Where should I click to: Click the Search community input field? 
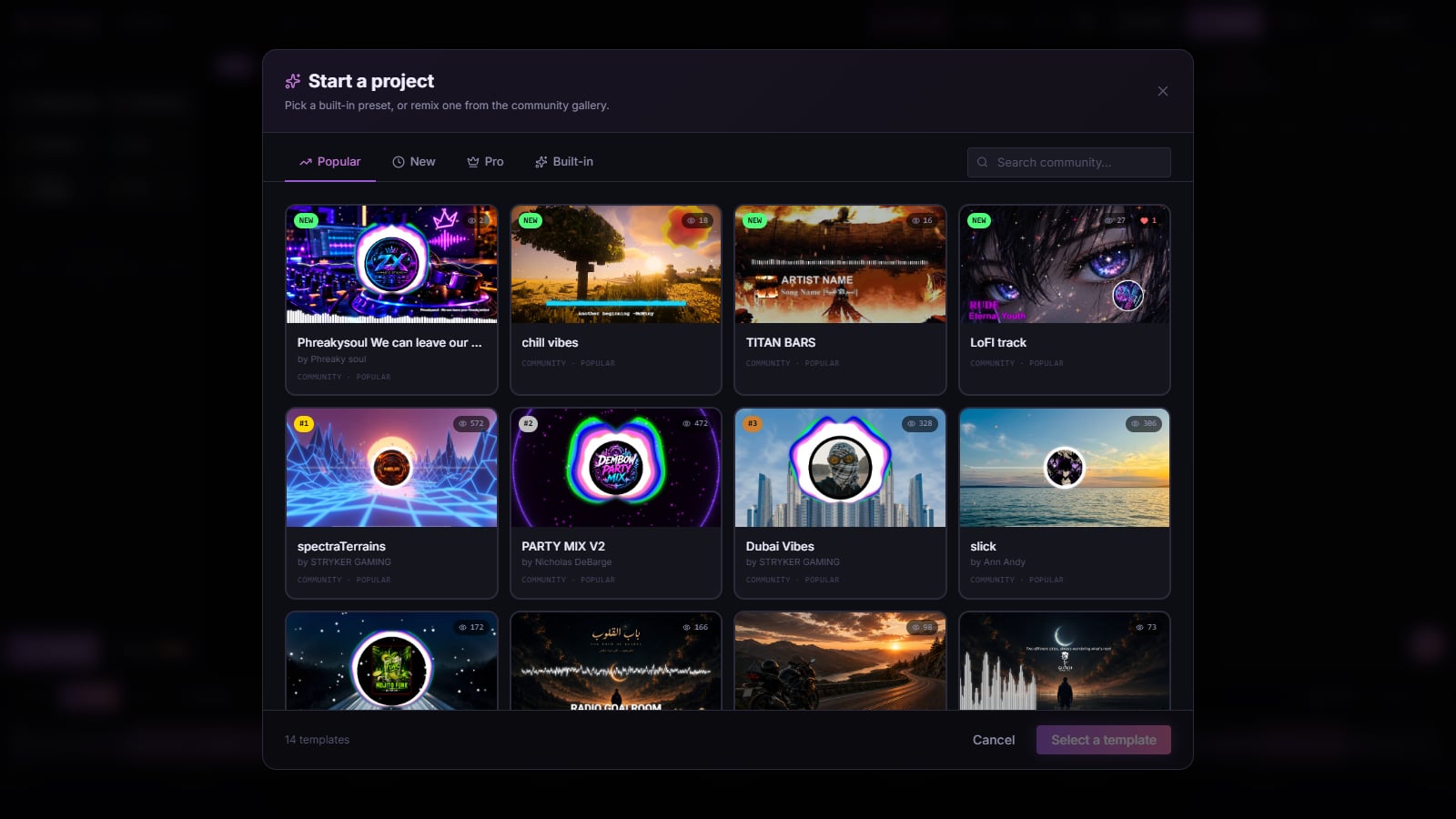pyautogui.click(x=1068, y=162)
